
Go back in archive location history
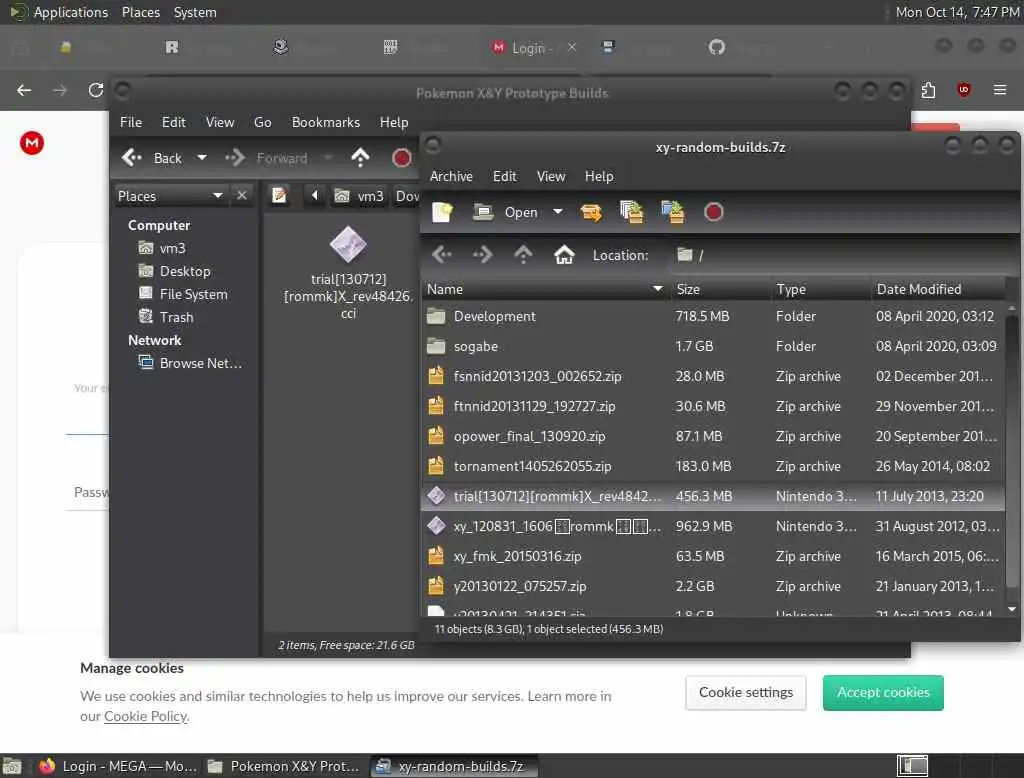[x=442, y=255]
